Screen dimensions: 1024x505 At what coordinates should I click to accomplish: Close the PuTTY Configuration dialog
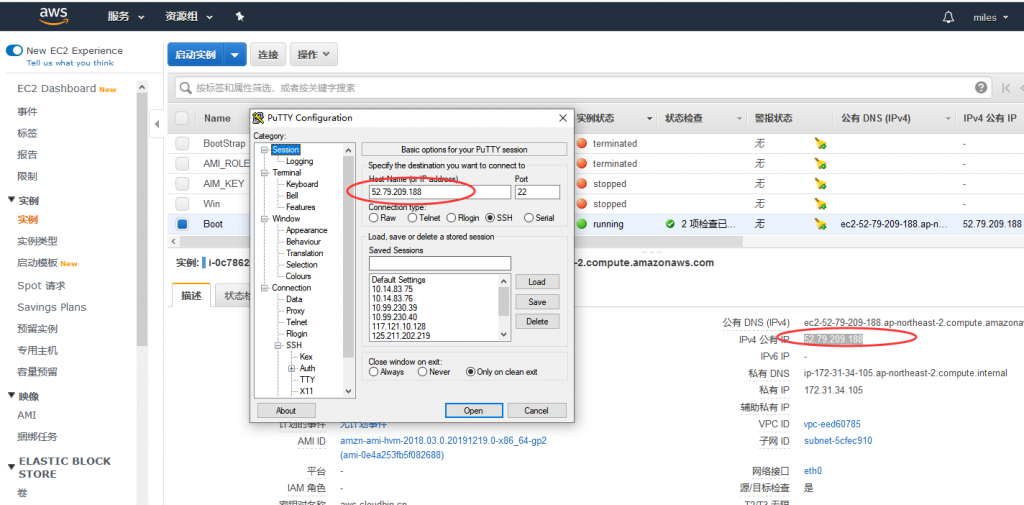pyautogui.click(x=562, y=118)
